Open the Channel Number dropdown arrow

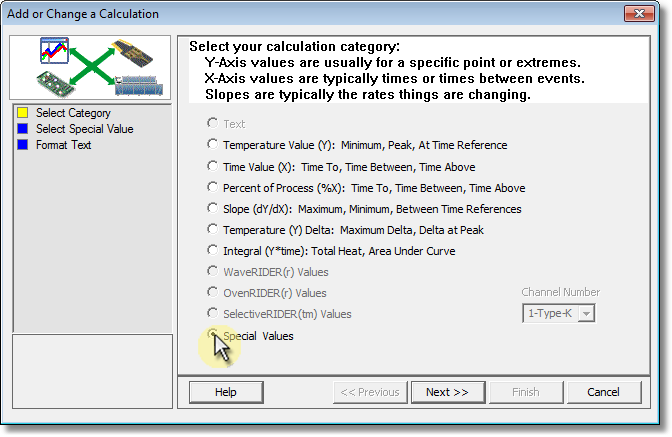point(586,314)
